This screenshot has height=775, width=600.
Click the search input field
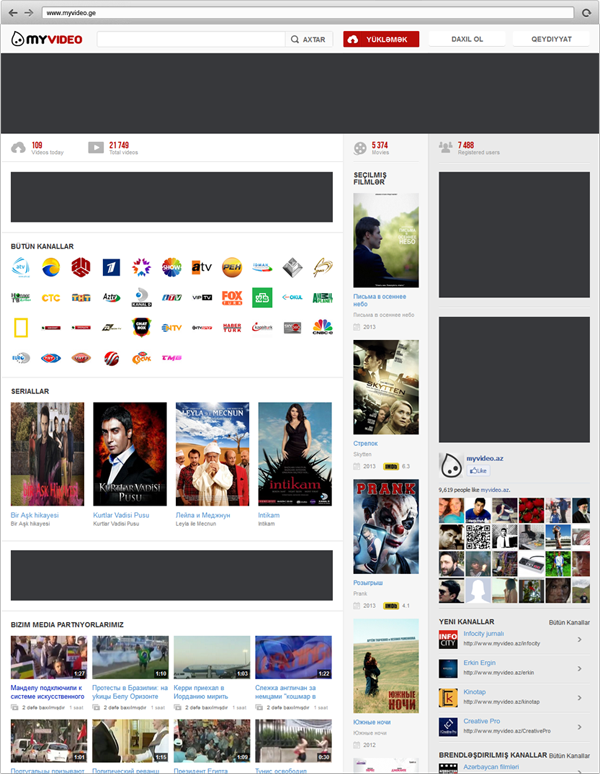192,39
